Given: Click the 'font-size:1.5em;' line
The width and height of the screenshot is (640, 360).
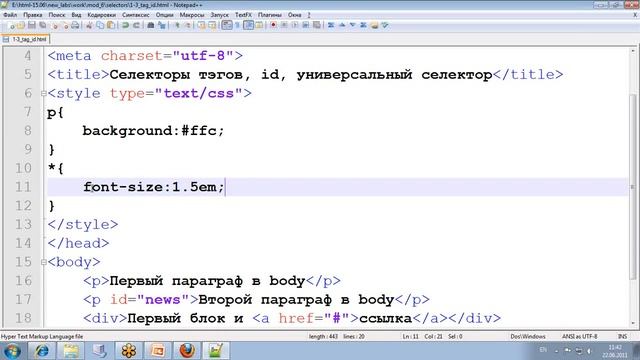Looking at the screenshot, I should (x=154, y=187).
